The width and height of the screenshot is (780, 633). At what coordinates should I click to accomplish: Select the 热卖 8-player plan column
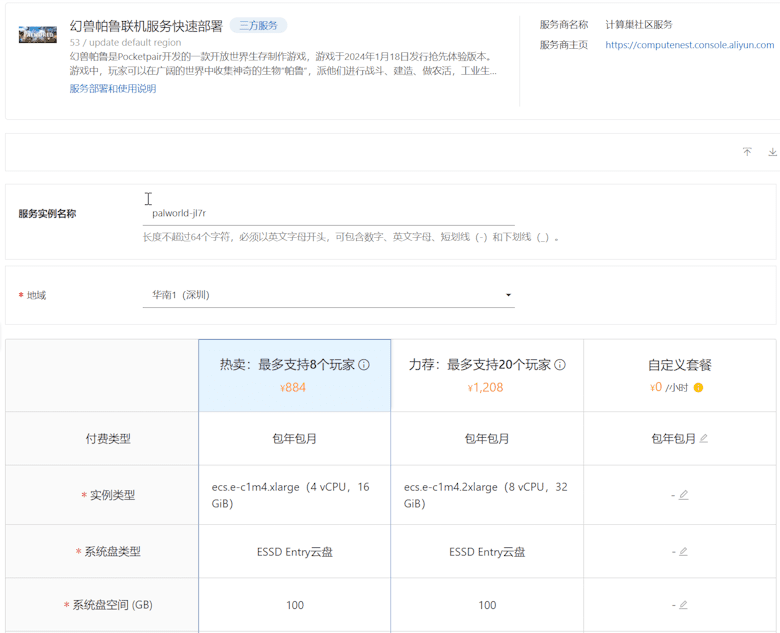[294, 375]
